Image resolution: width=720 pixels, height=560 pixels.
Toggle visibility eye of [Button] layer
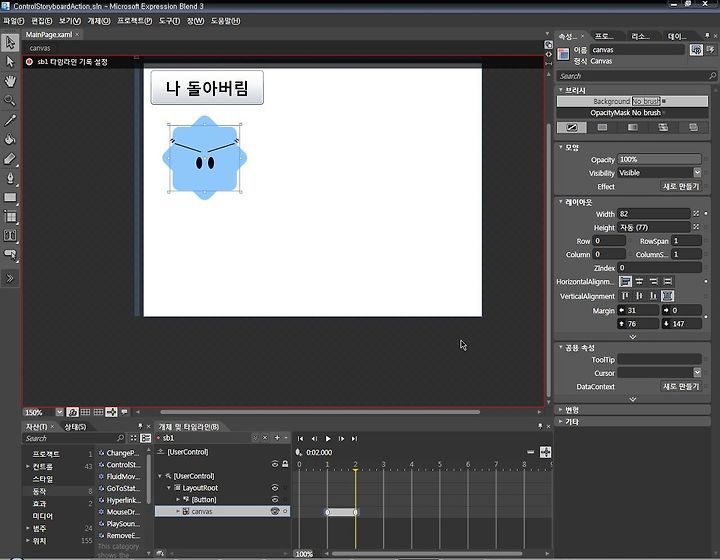275,499
